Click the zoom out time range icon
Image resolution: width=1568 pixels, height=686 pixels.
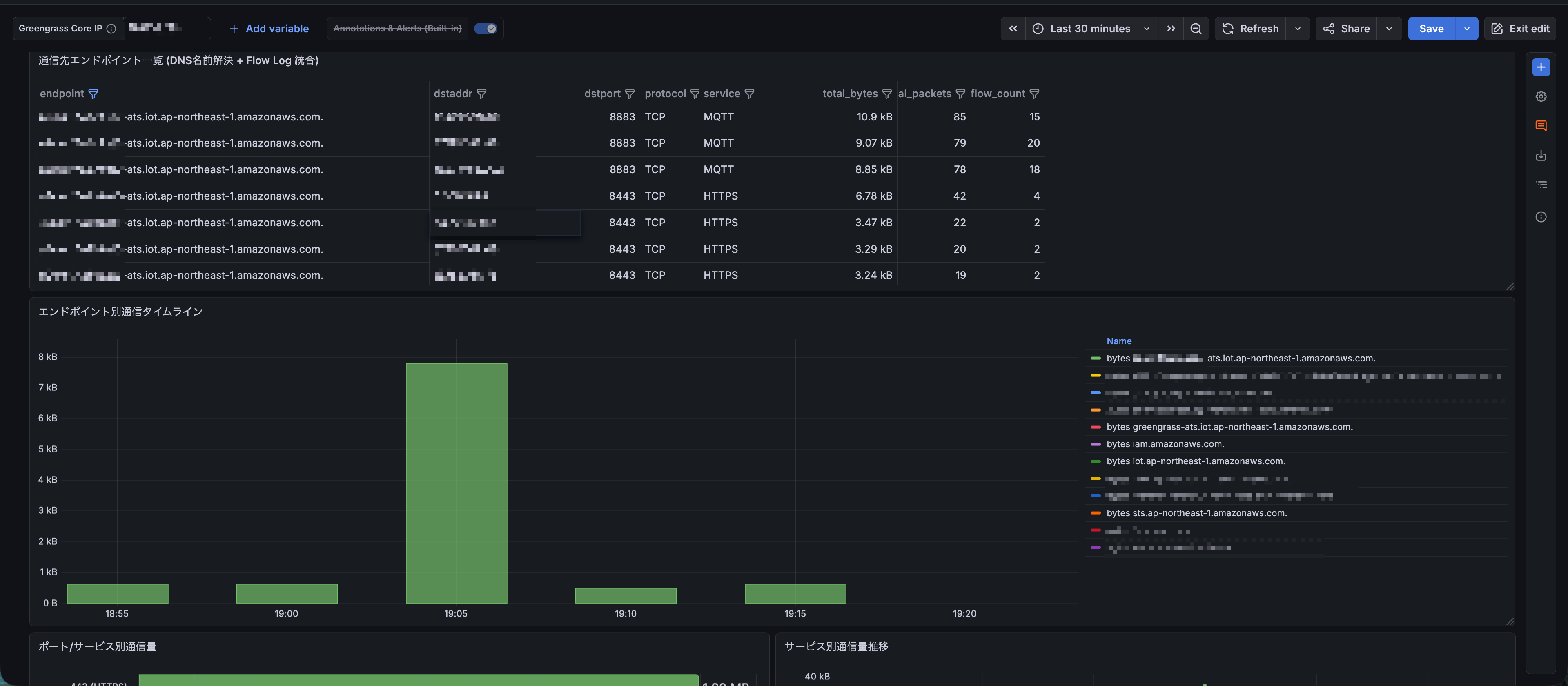tap(1196, 29)
